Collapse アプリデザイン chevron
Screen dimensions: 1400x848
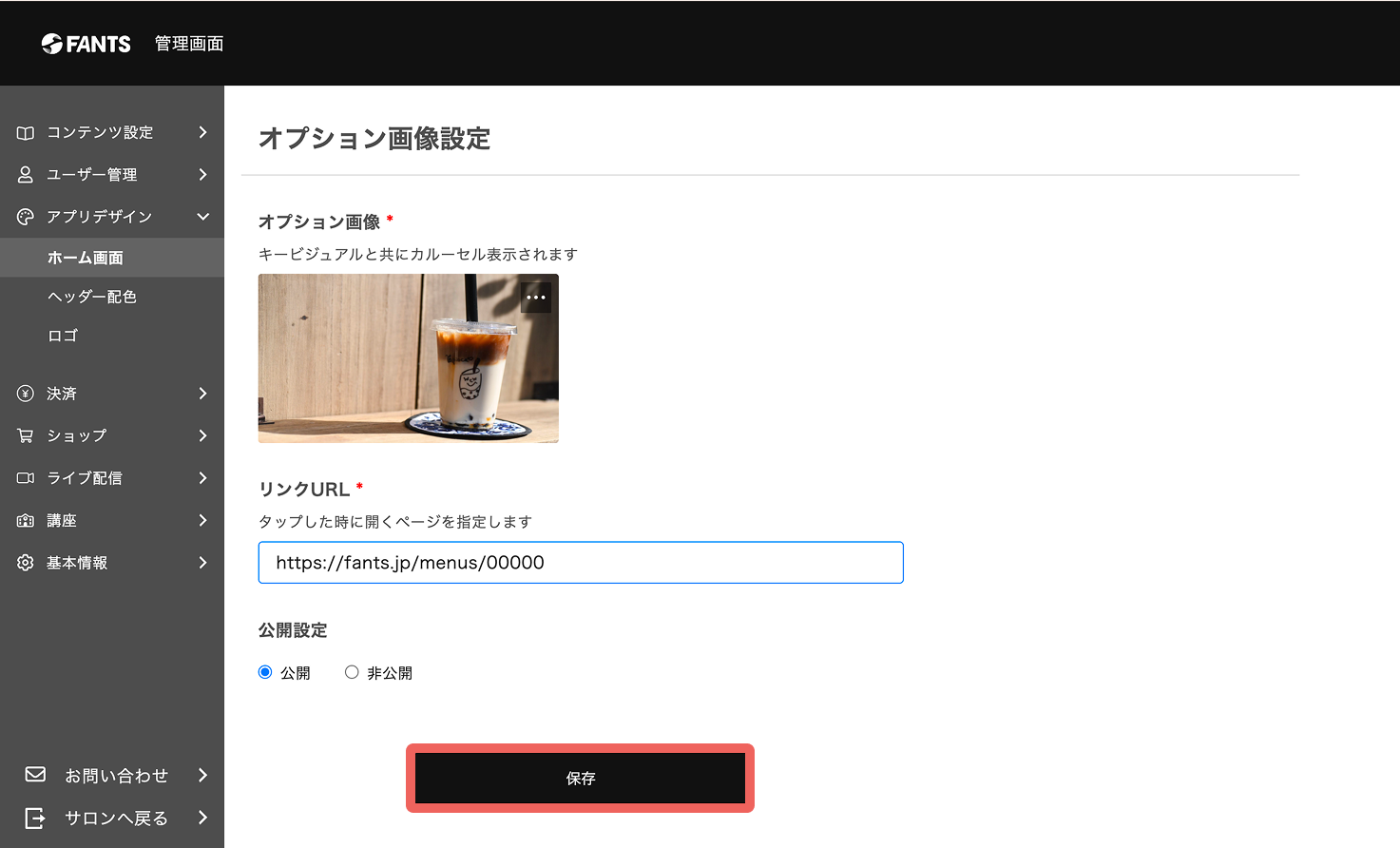202,217
